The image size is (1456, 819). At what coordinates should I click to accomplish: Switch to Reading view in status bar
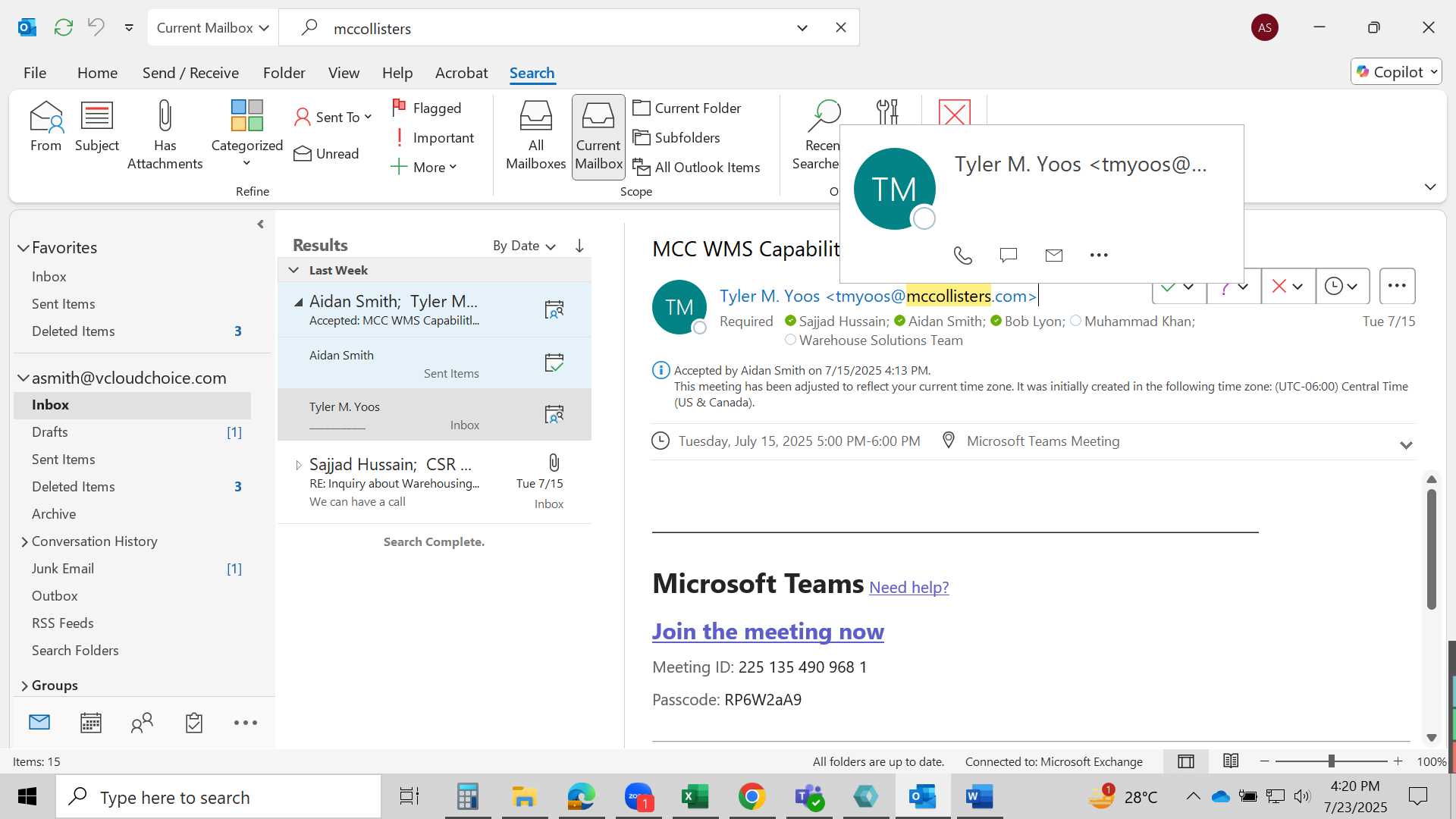tap(1231, 761)
